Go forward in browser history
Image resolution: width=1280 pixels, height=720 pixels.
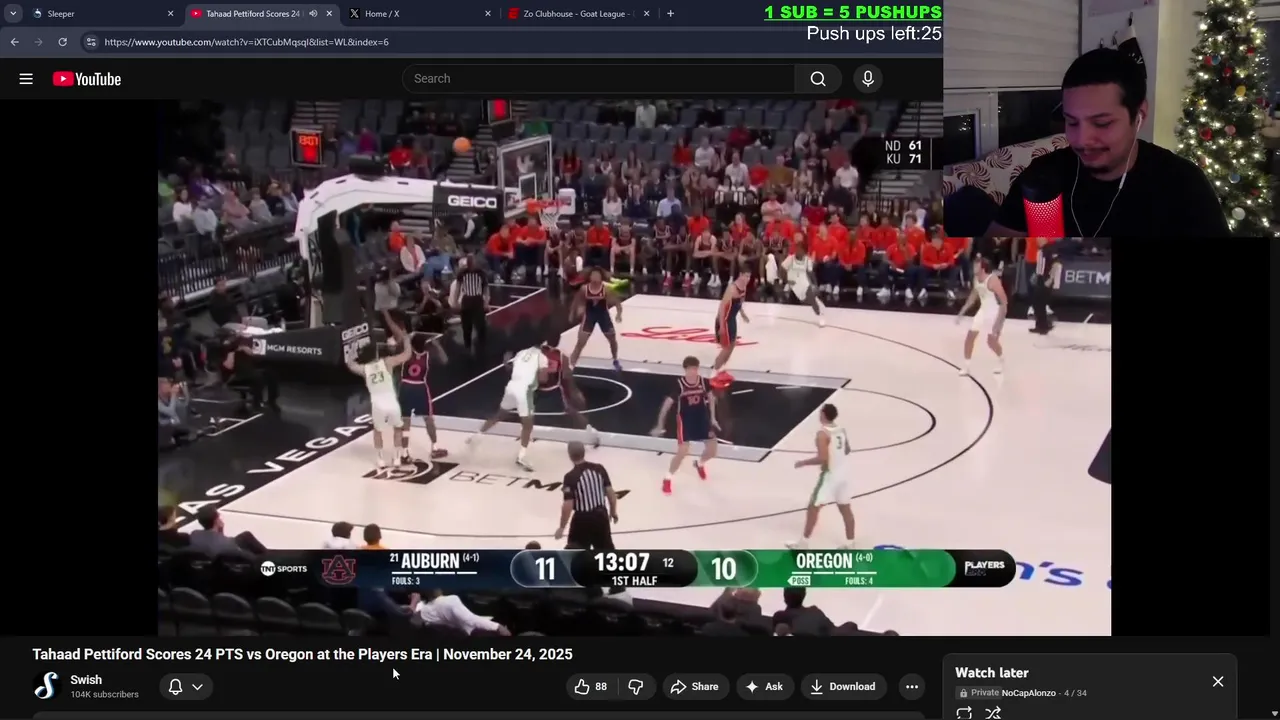point(38,42)
